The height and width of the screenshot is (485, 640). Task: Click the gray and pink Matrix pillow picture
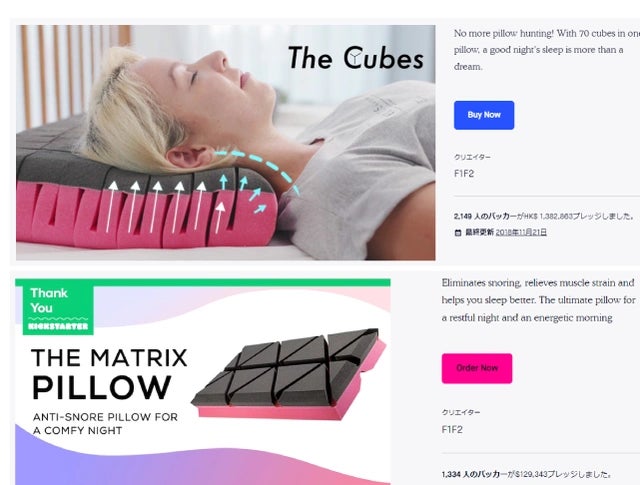(289, 374)
